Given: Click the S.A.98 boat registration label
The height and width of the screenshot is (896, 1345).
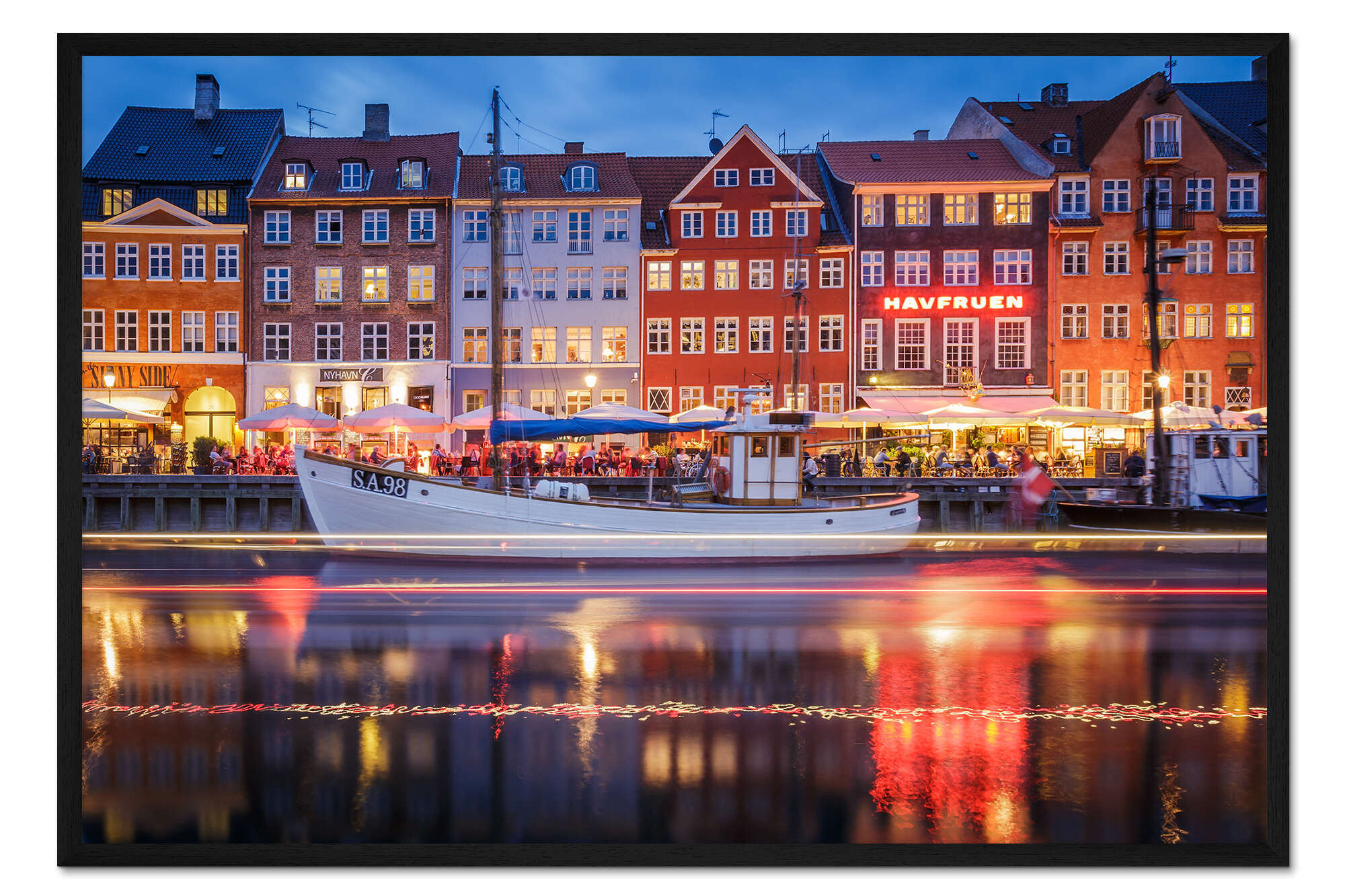Looking at the screenshot, I should coord(379,483).
